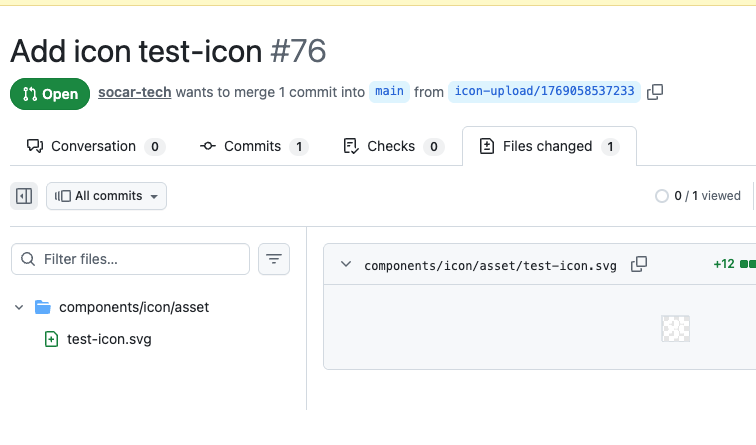Image resolution: width=756 pixels, height=445 pixels.
Task: Click the search magnifier in Filter files
Action: (28, 259)
